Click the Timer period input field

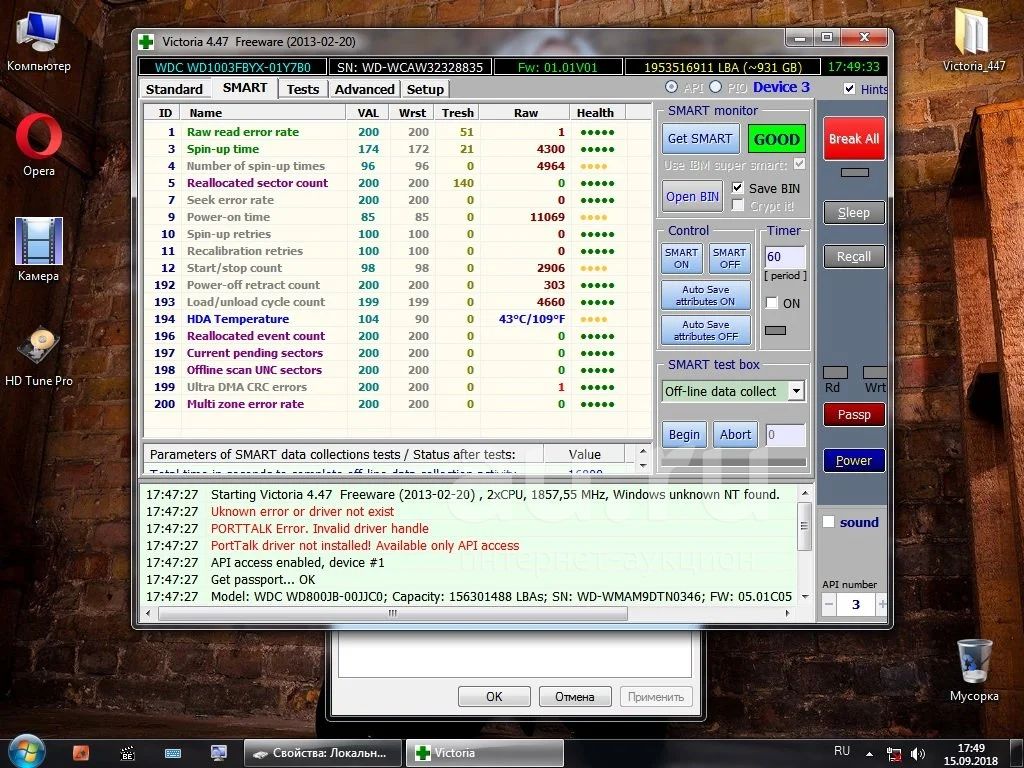(785, 257)
